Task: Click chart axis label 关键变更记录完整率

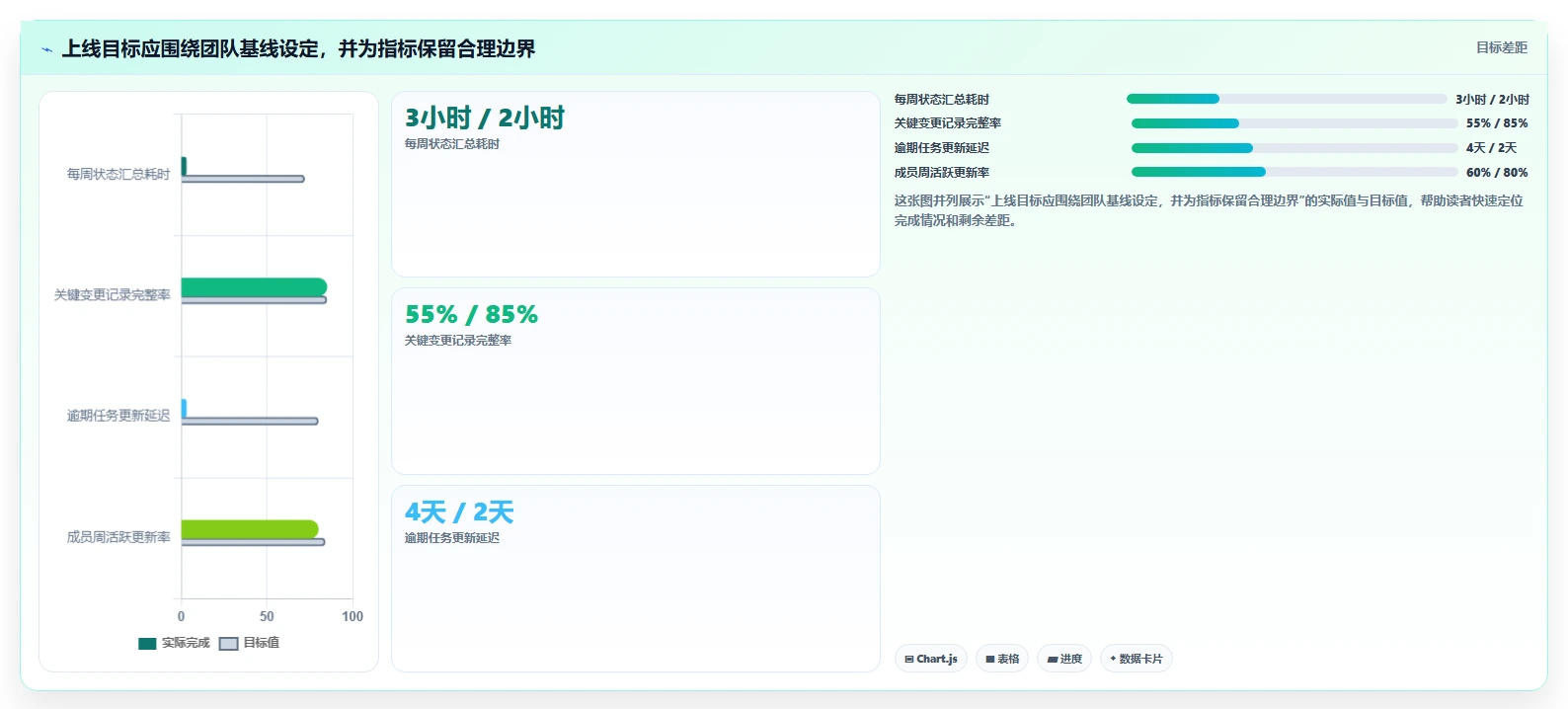Action: pyautogui.click(x=113, y=294)
